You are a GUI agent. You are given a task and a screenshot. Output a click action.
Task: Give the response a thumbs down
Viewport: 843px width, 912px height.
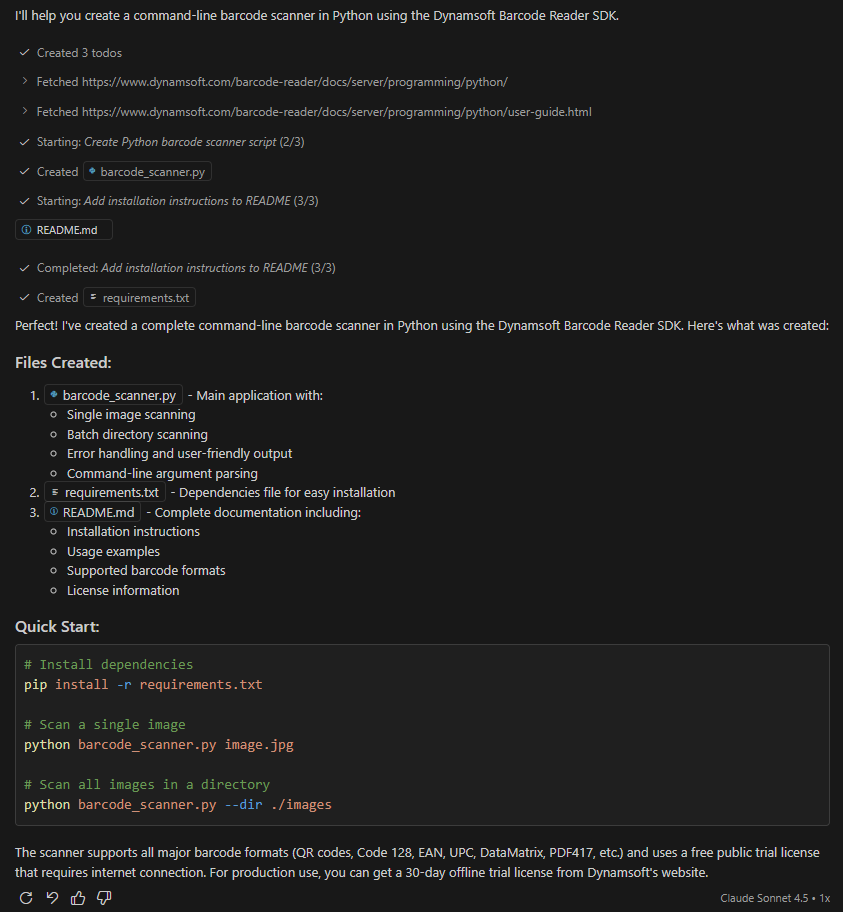pos(104,898)
